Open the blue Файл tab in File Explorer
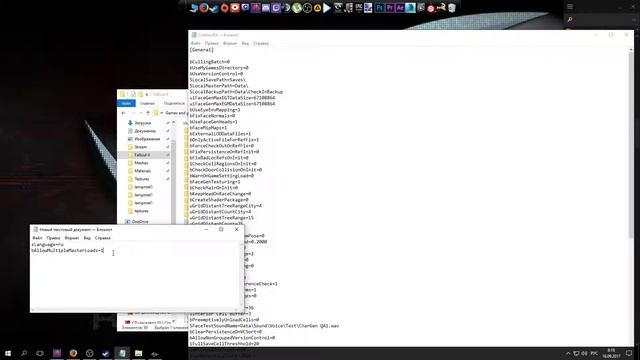The width and height of the screenshot is (640, 360). tap(127, 103)
